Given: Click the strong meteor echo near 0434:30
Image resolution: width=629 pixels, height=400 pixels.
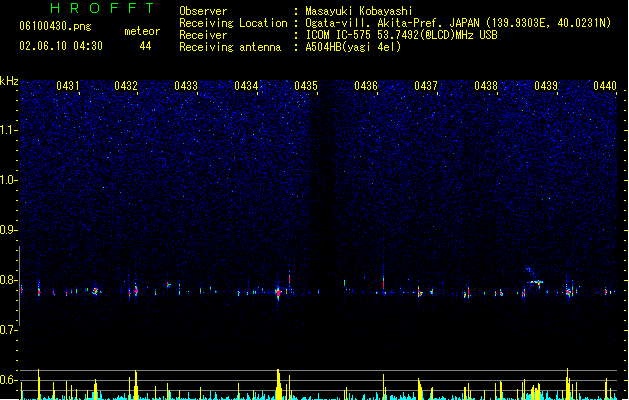Looking at the screenshot, I should point(278,292).
